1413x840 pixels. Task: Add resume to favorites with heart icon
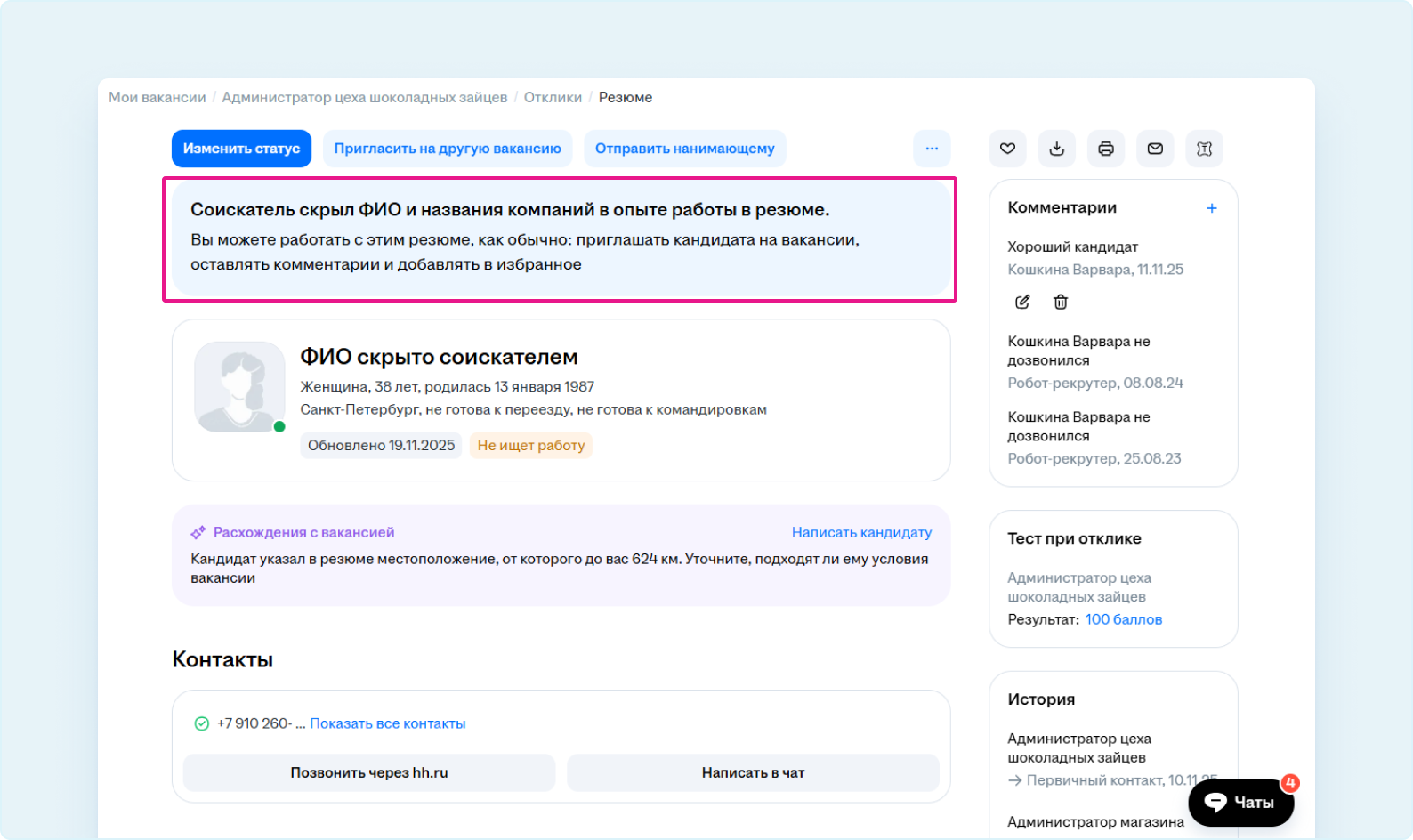(x=1007, y=149)
